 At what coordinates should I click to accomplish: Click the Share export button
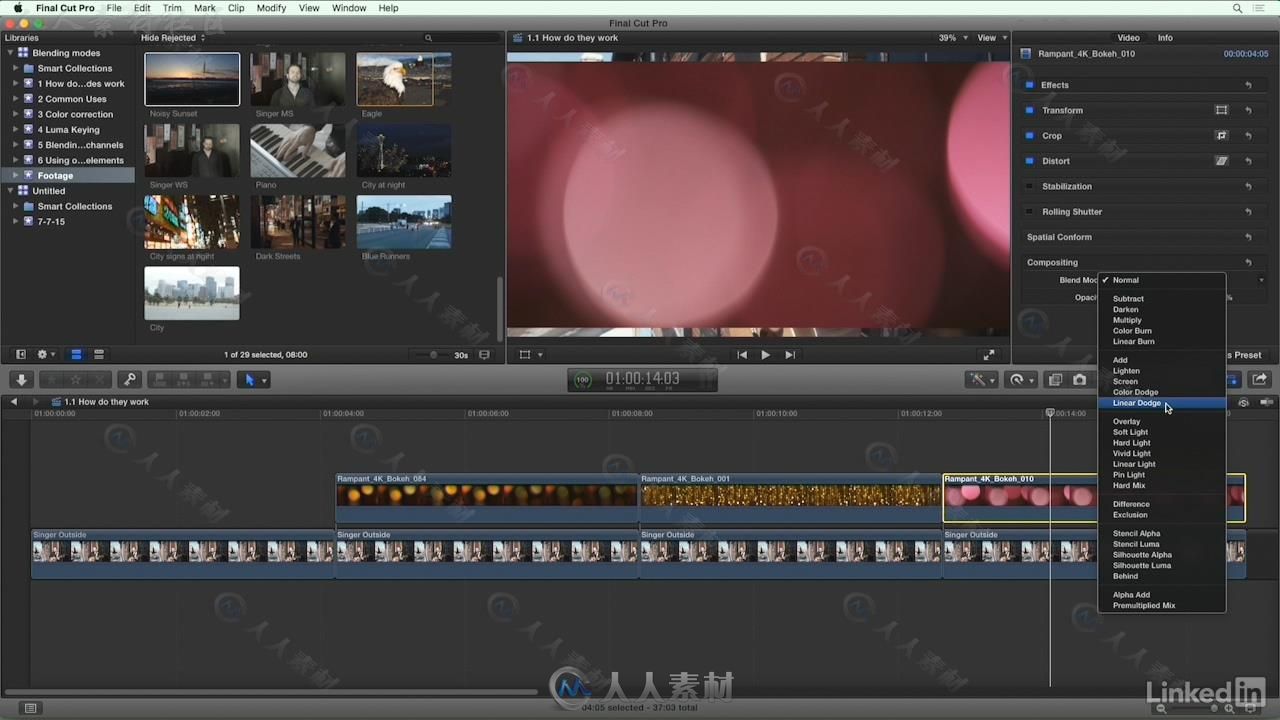coord(1260,380)
